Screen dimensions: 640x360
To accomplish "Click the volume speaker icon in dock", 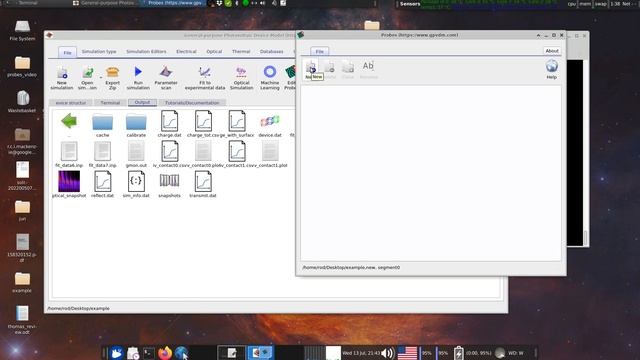I will point(387,353).
